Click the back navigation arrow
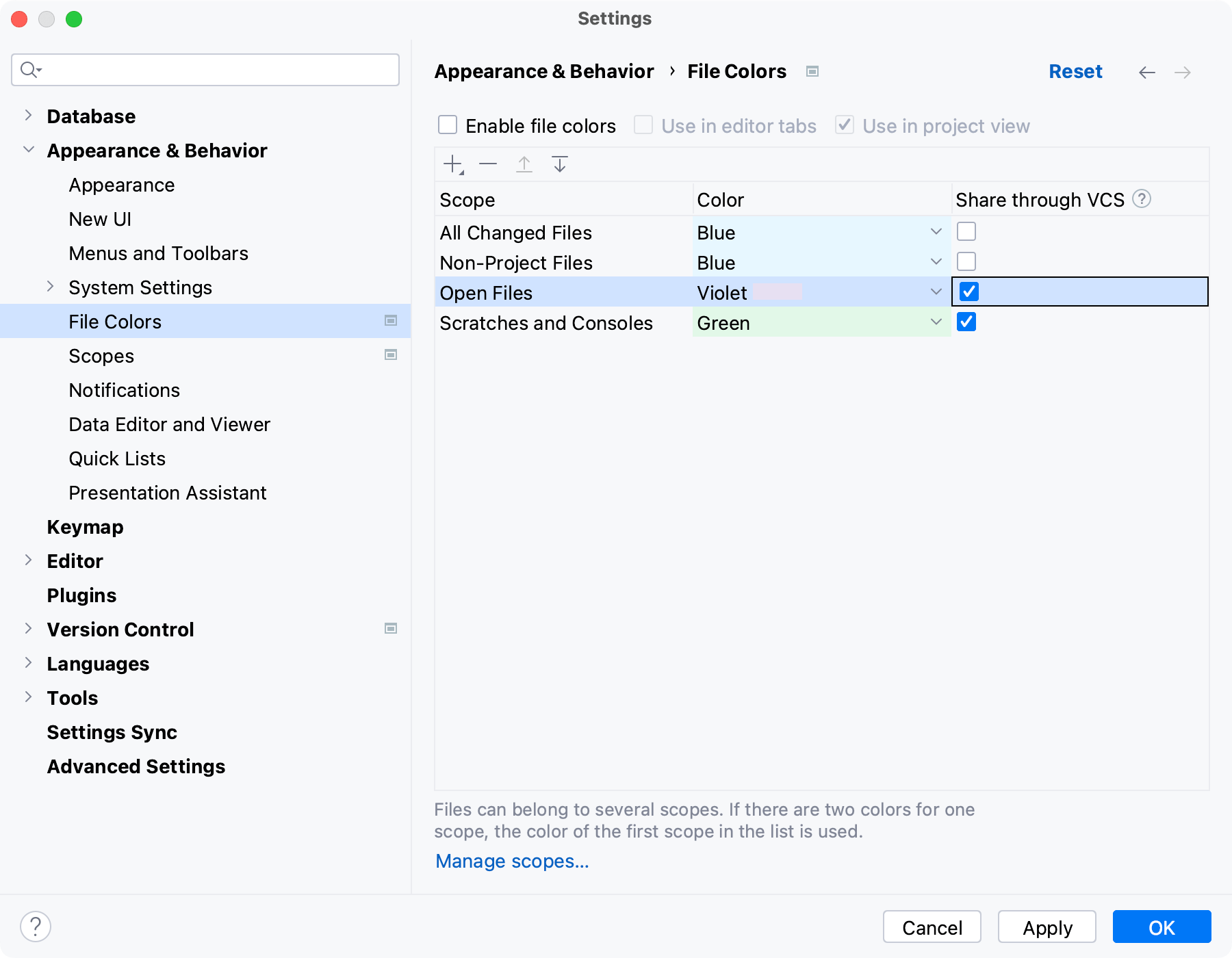Viewport: 1232px width, 958px height. point(1147,73)
